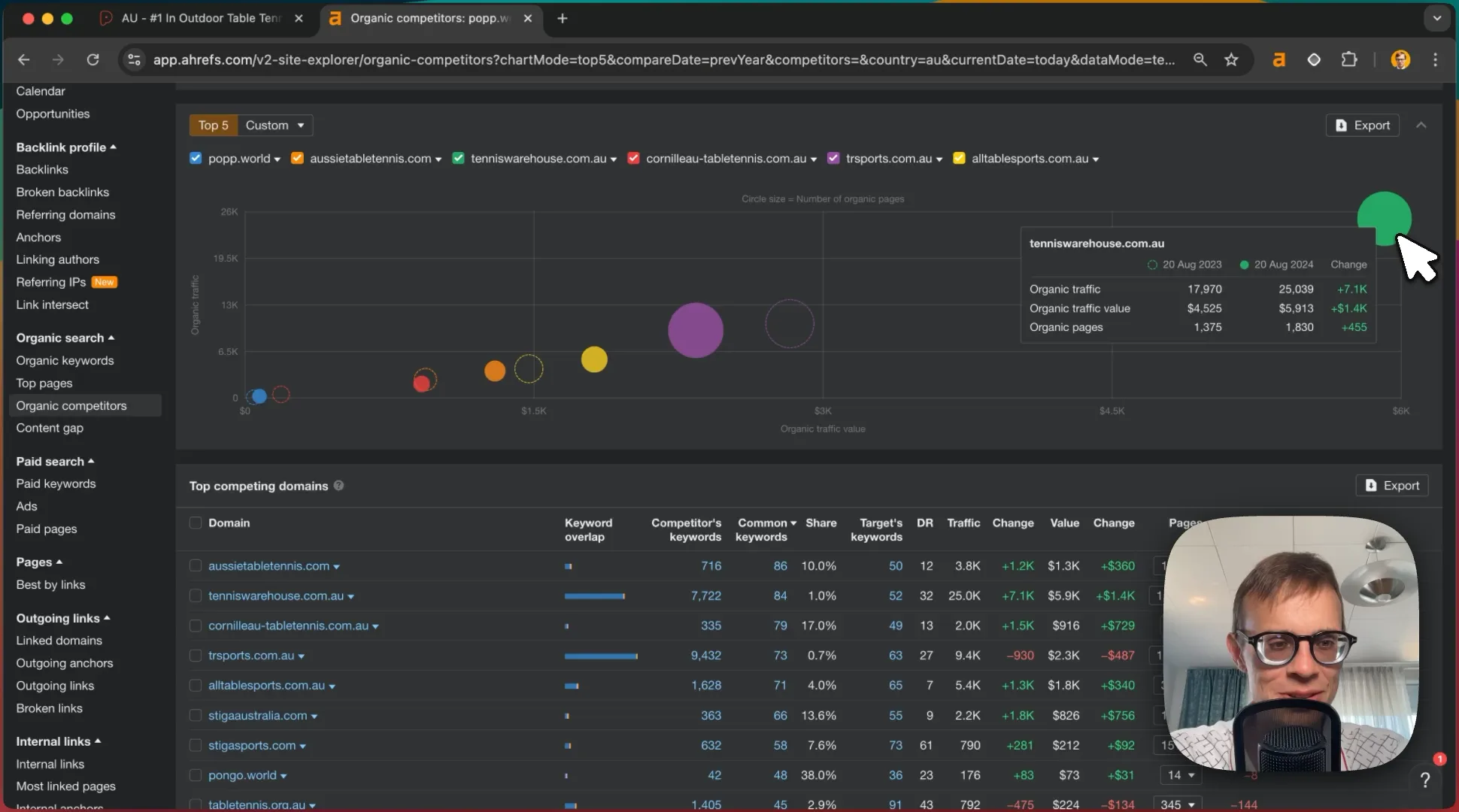Reload the current browser page
The height and width of the screenshot is (812, 1459).
pos(93,59)
